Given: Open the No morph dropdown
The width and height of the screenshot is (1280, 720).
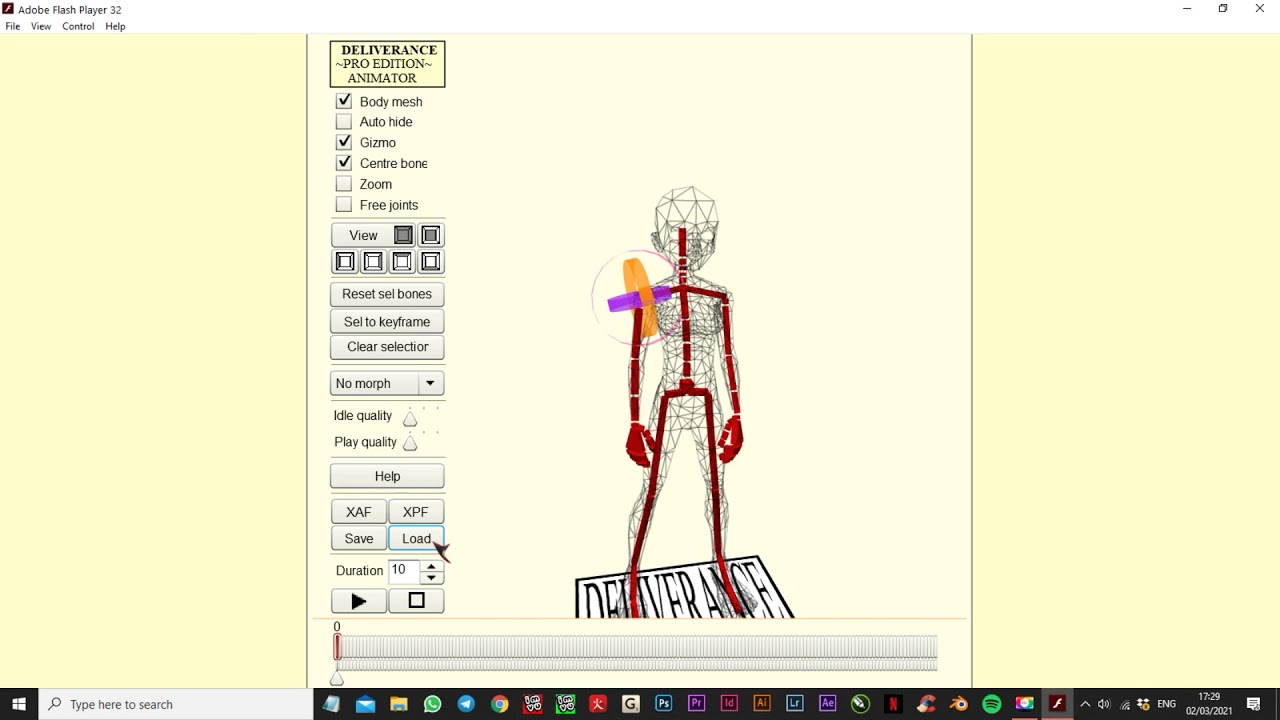Looking at the screenshot, I should click(x=387, y=383).
